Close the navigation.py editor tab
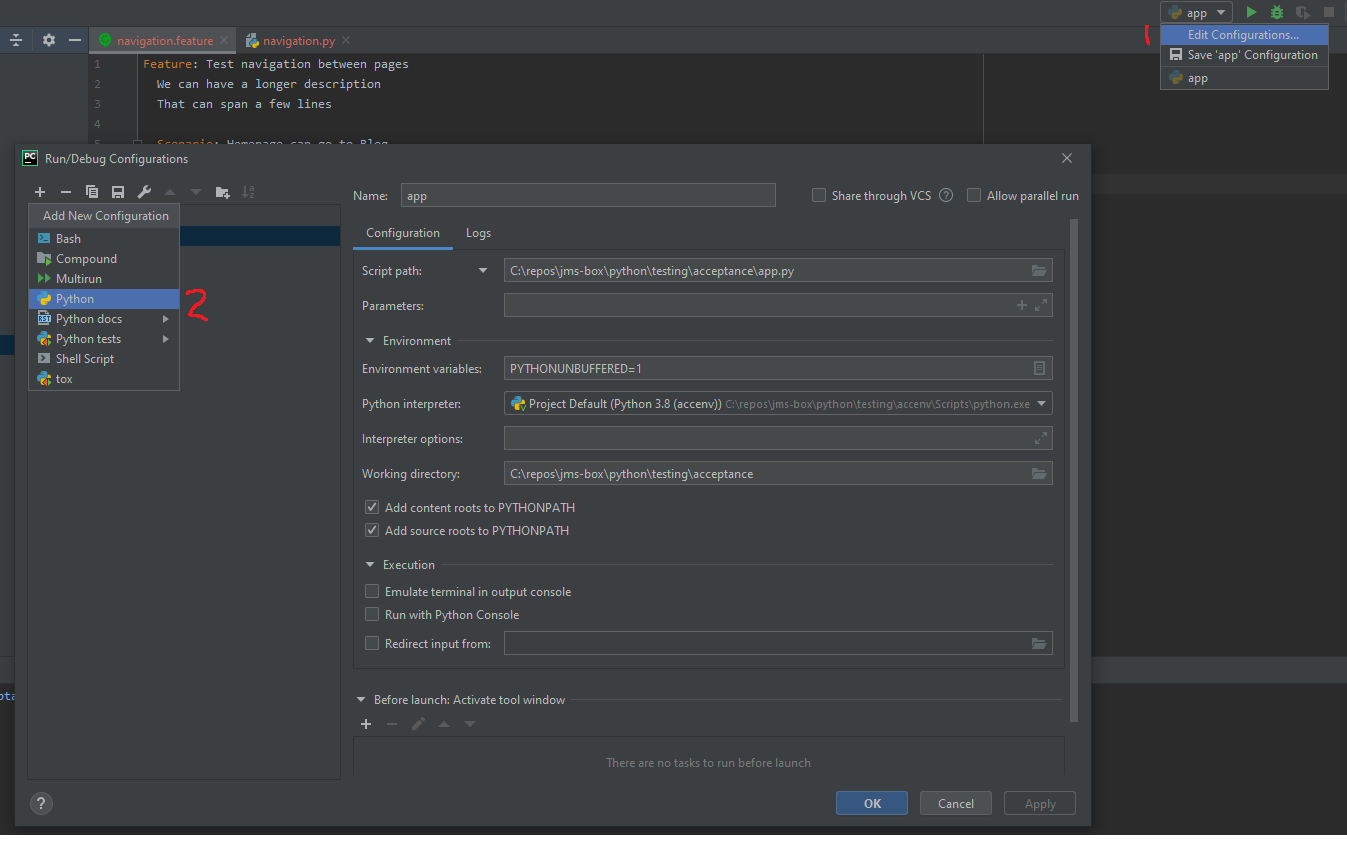Image resolution: width=1347 pixels, height=863 pixels. click(346, 40)
